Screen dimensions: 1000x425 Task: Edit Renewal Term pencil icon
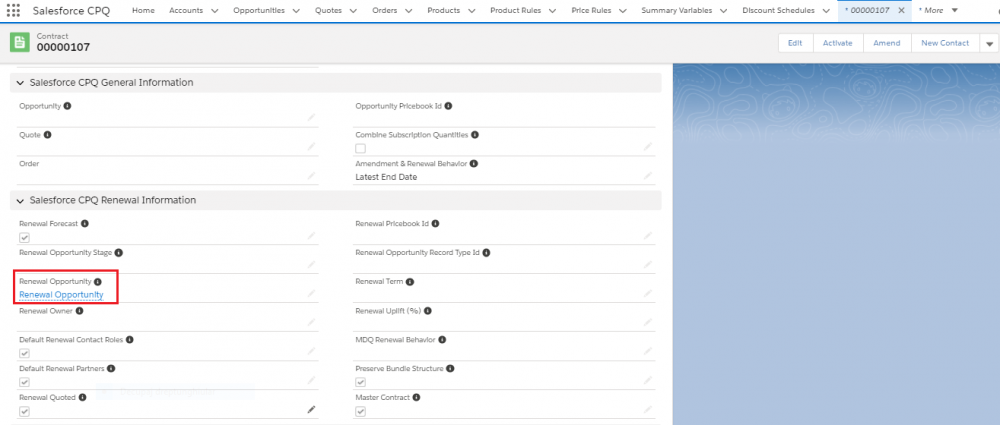point(647,294)
